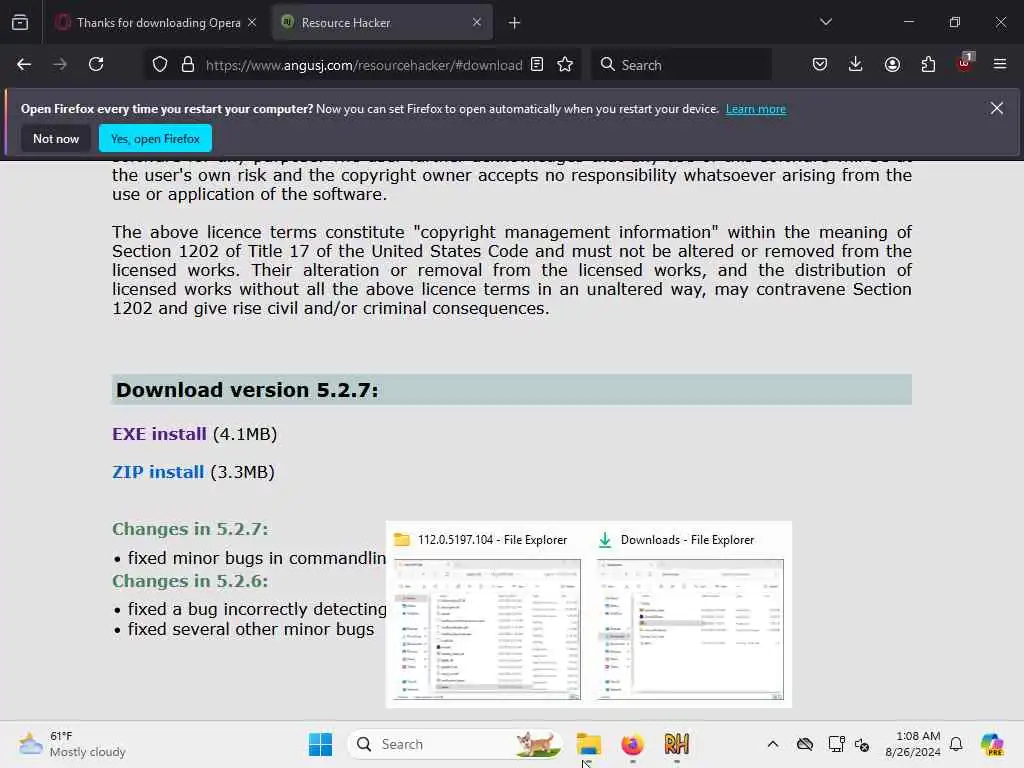Click Firefox icon on the taskbar
Screen dimensions: 1024x768
[632, 744]
